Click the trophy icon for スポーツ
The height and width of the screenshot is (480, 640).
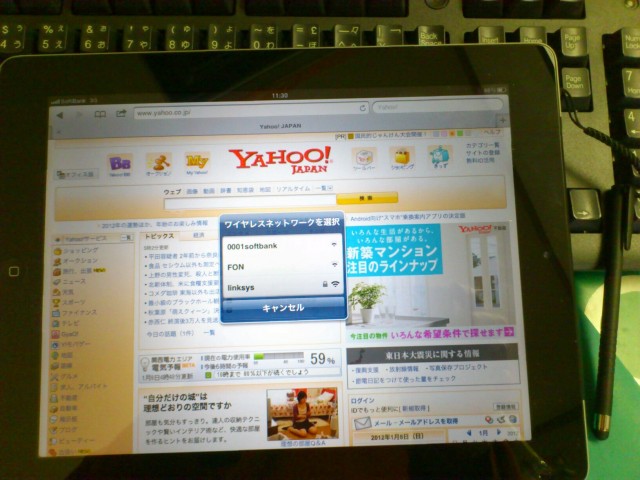(56, 303)
